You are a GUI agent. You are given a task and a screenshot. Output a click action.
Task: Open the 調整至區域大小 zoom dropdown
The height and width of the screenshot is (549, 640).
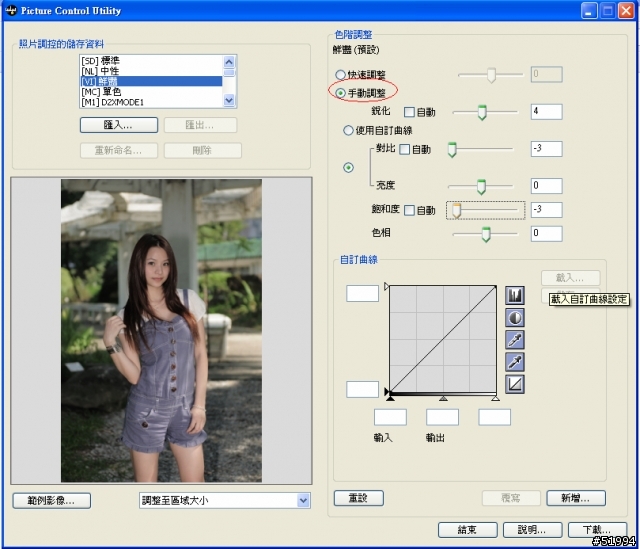click(x=303, y=500)
